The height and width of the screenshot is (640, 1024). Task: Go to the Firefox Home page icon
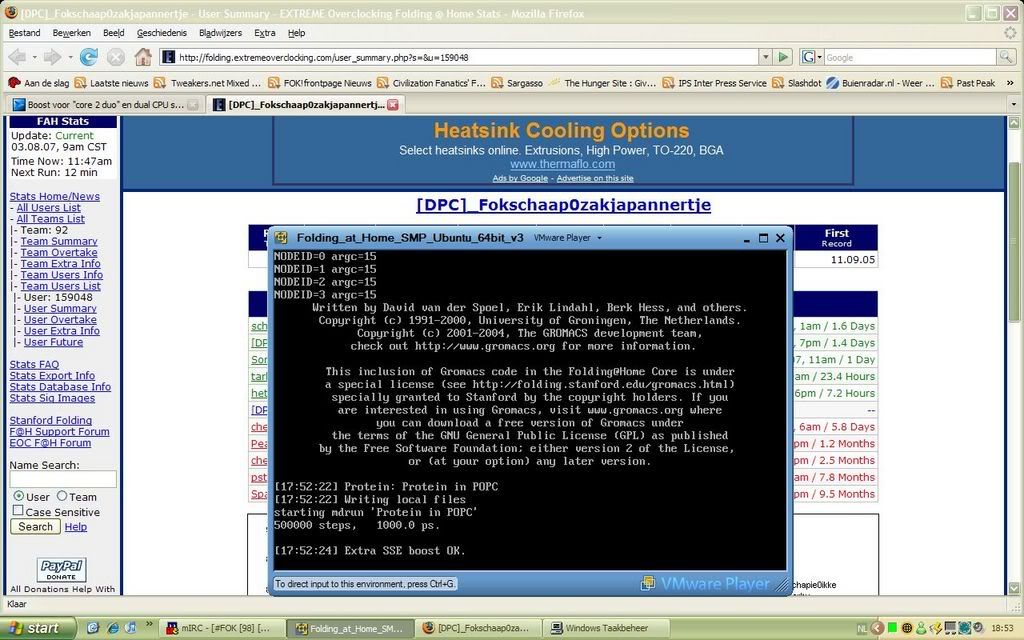143,57
